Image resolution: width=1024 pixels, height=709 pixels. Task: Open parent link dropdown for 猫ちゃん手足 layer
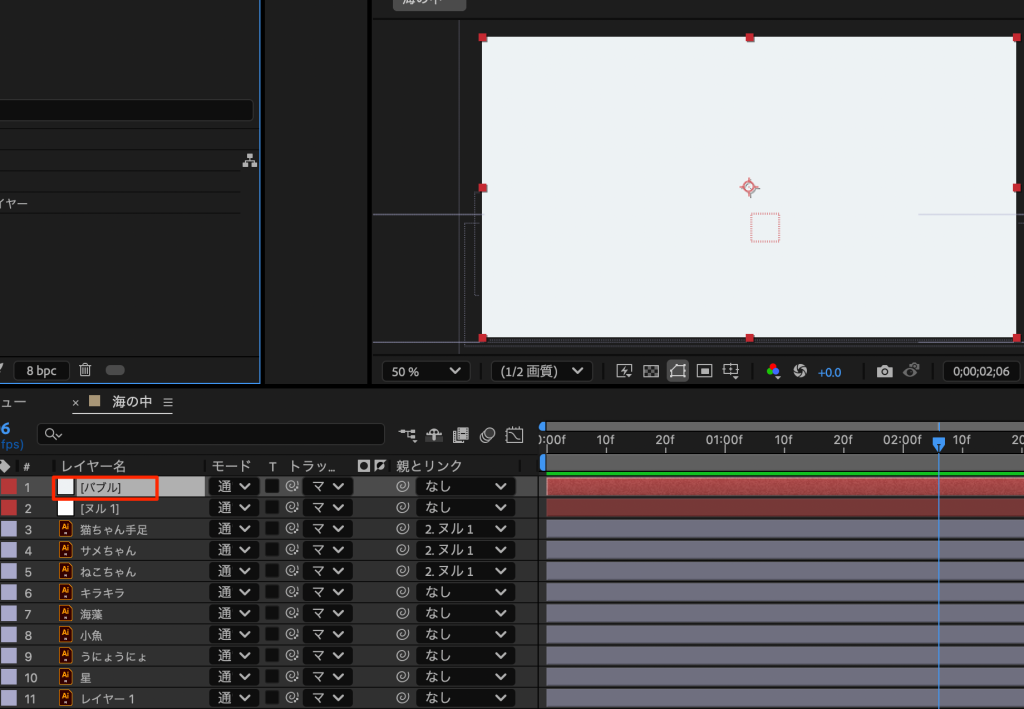tap(465, 529)
